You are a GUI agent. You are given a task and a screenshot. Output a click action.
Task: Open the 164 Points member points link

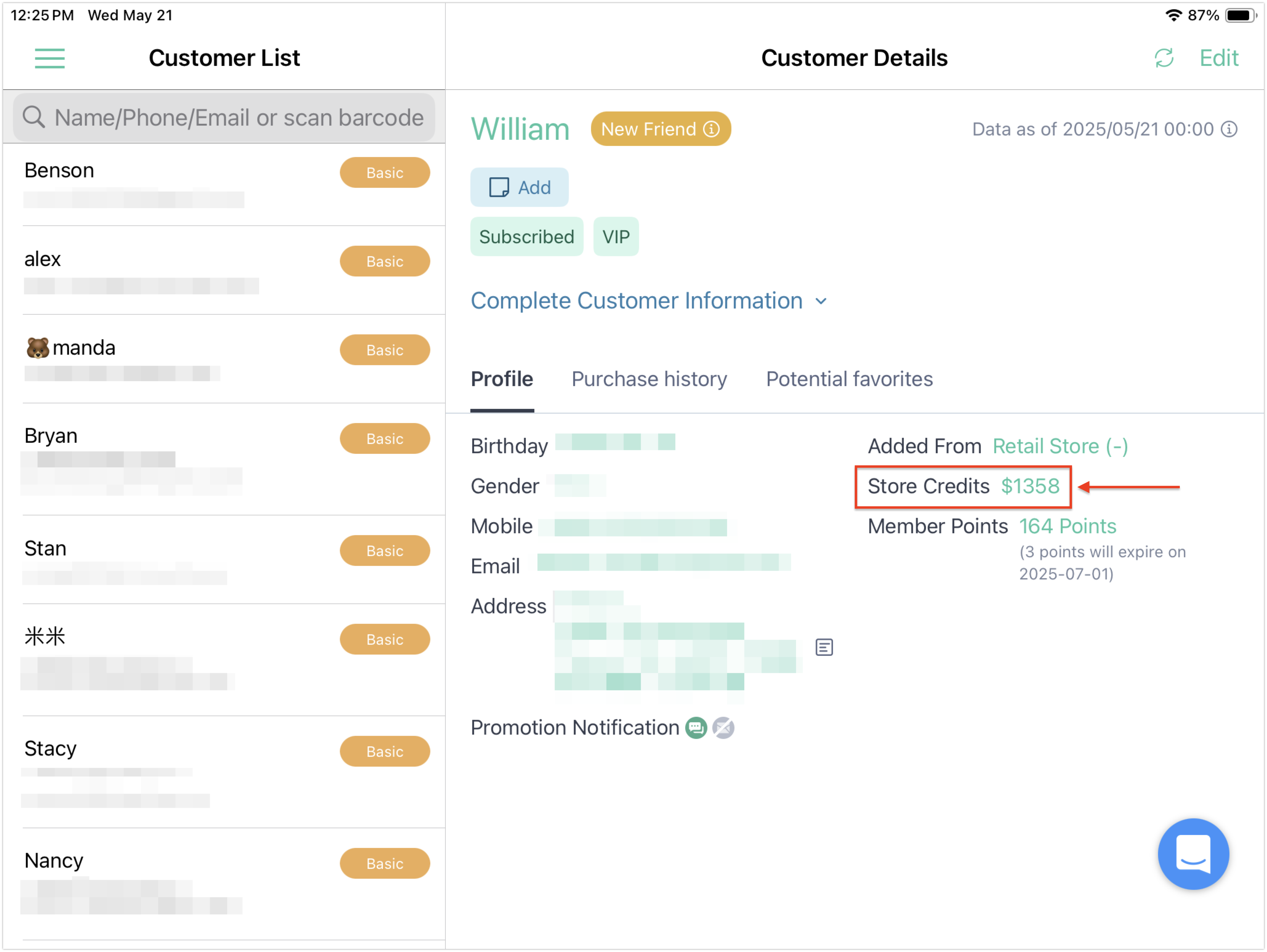1068,526
